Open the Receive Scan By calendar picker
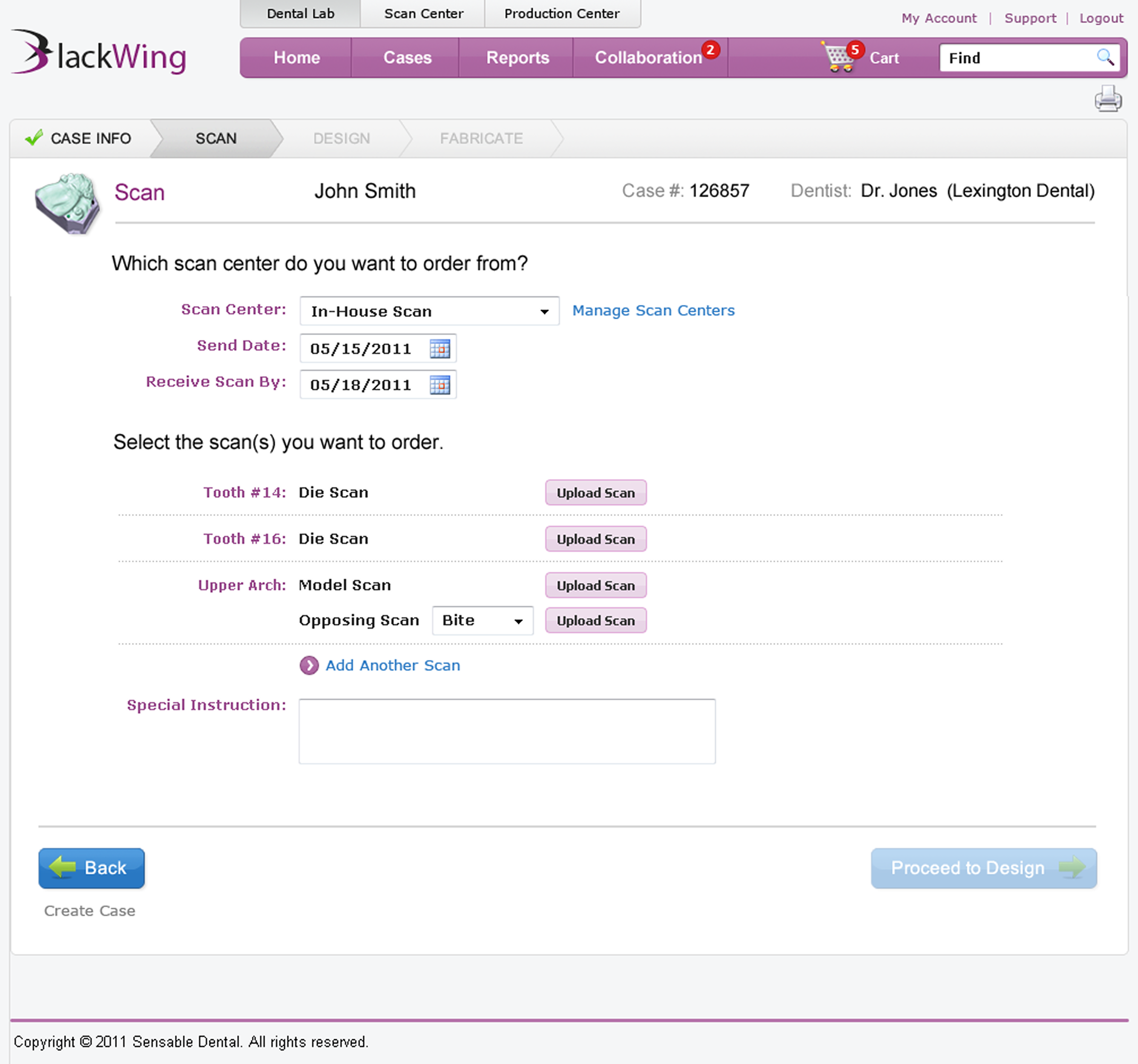 pyautogui.click(x=440, y=385)
